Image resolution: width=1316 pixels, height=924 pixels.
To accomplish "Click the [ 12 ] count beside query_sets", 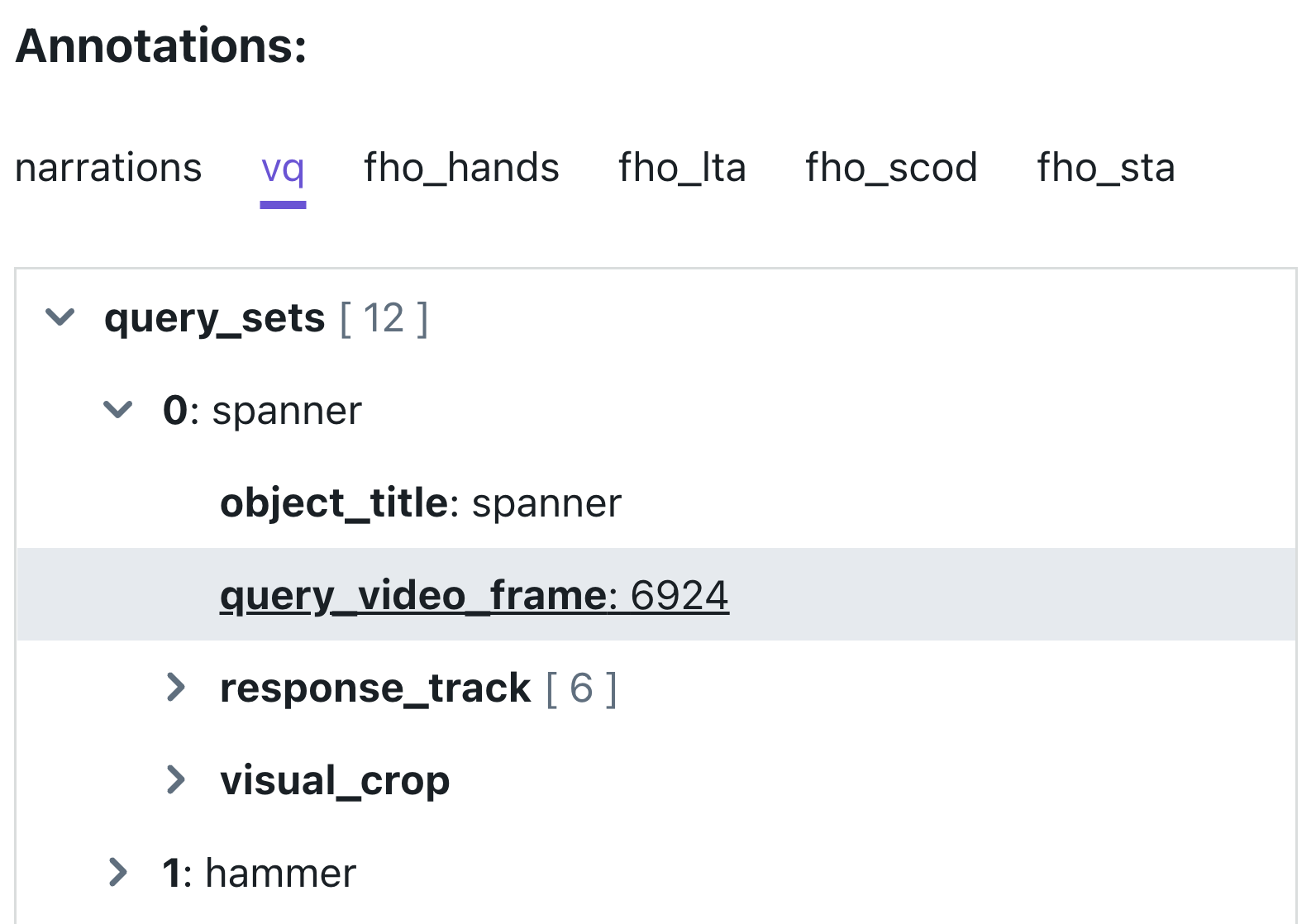I will point(384,318).
